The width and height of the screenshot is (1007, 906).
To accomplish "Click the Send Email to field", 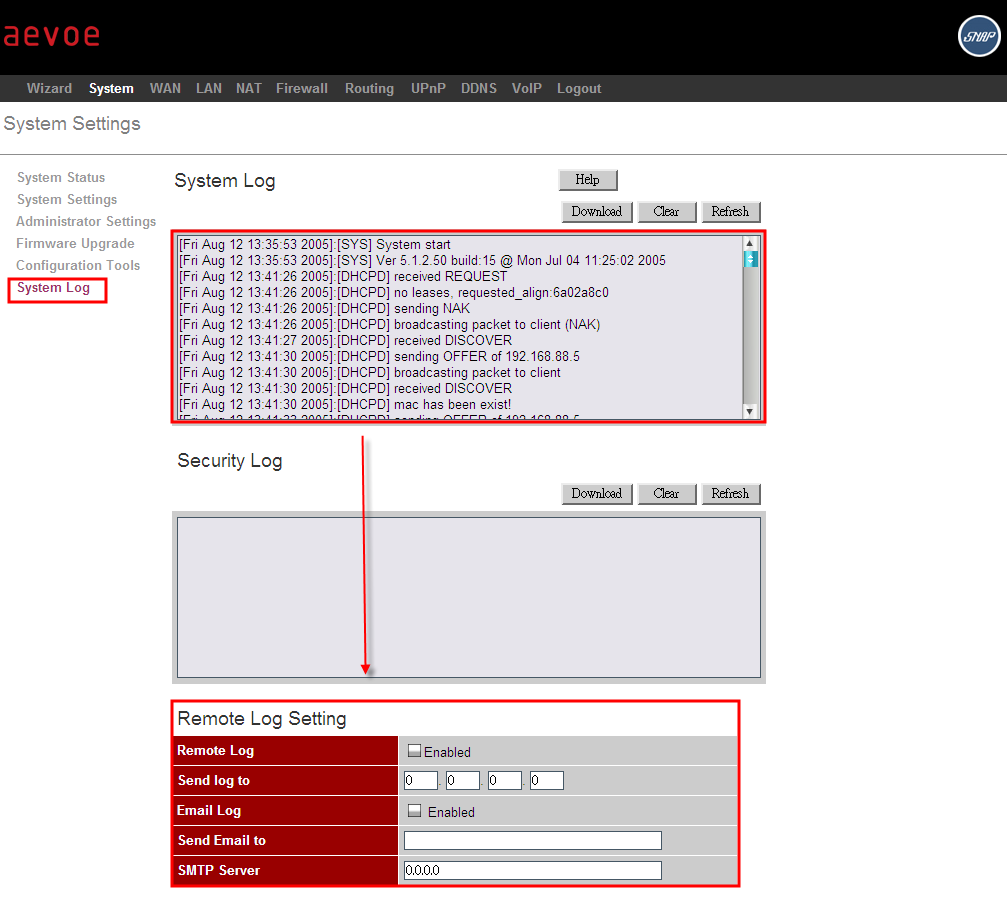I will [x=532, y=841].
